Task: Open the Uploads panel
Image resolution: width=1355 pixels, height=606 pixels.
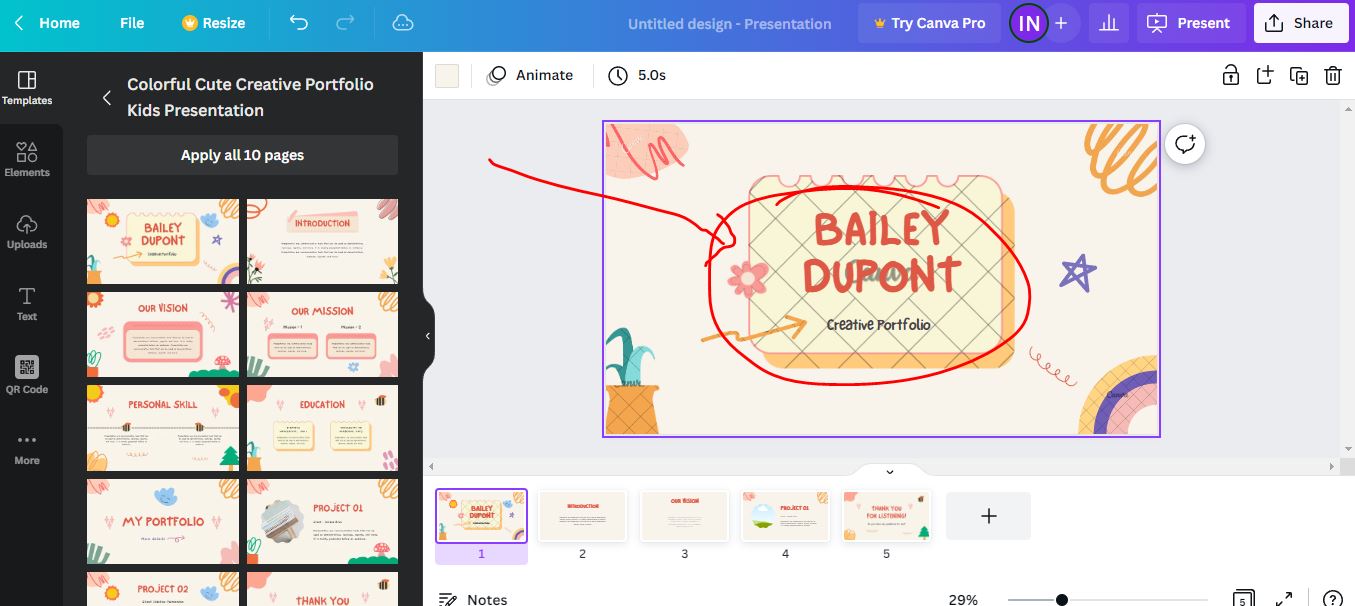Action: pos(27,230)
